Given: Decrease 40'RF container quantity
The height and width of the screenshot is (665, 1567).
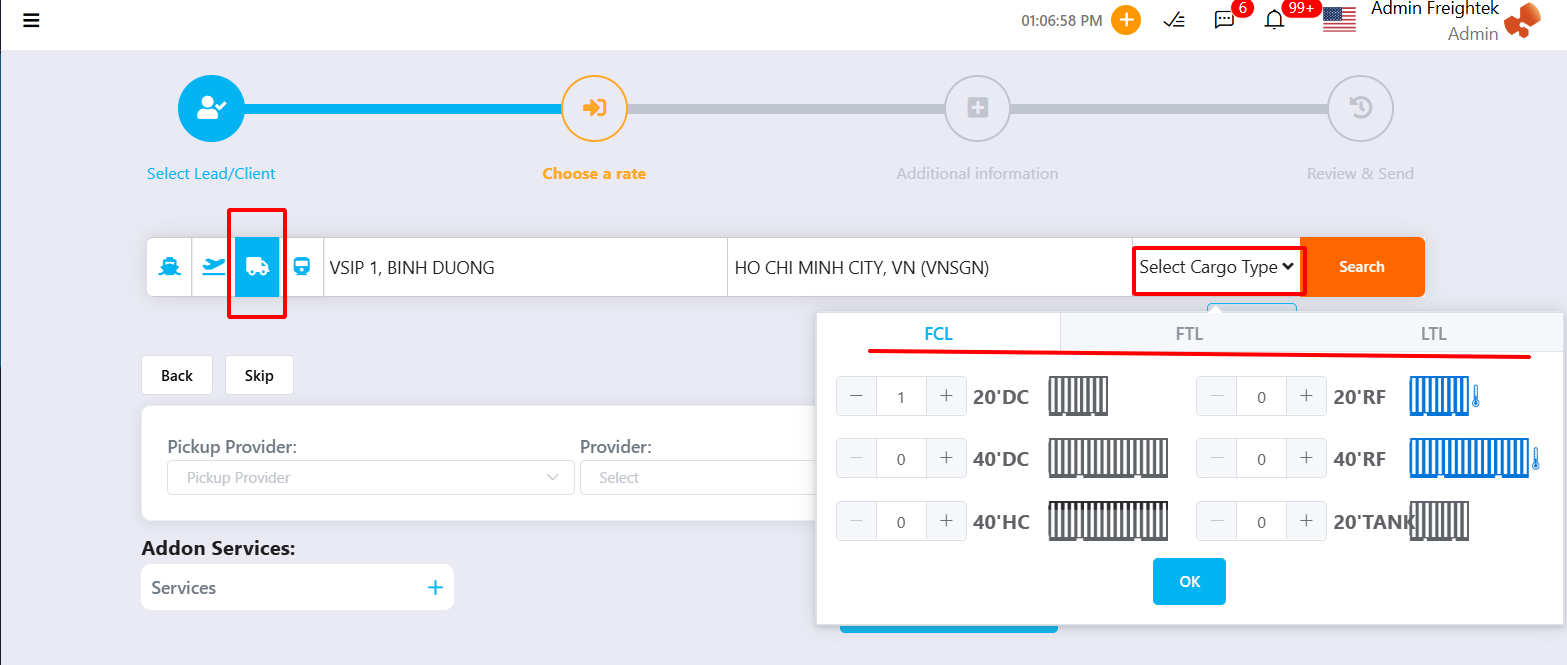Looking at the screenshot, I should tap(1217, 459).
